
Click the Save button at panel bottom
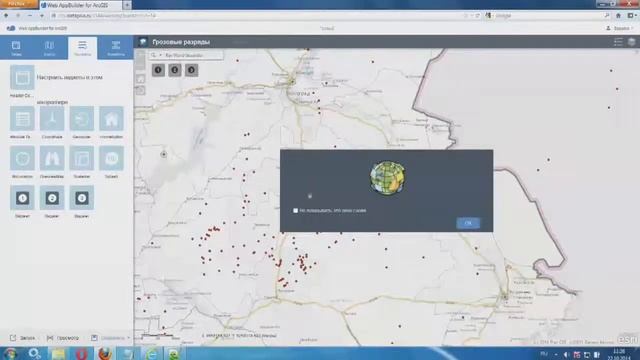(22, 338)
